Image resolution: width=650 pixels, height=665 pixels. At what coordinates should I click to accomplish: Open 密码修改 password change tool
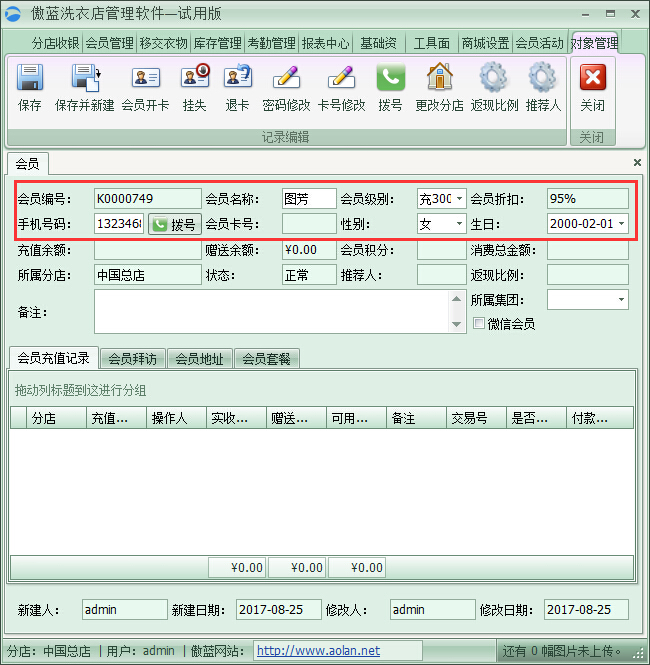(x=286, y=79)
